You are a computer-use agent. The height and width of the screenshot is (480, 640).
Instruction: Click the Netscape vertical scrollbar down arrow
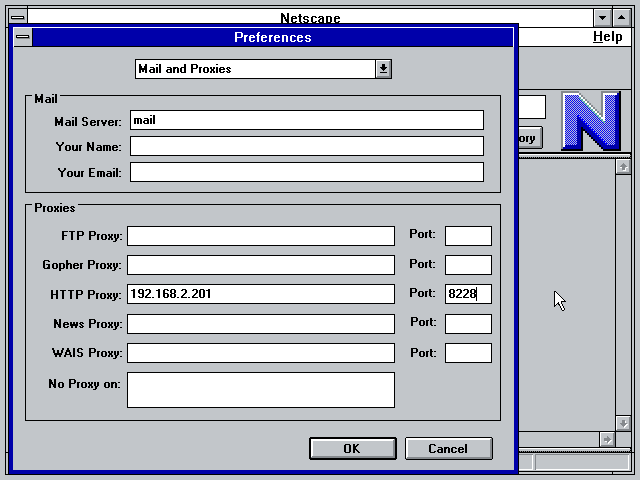pos(623,423)
